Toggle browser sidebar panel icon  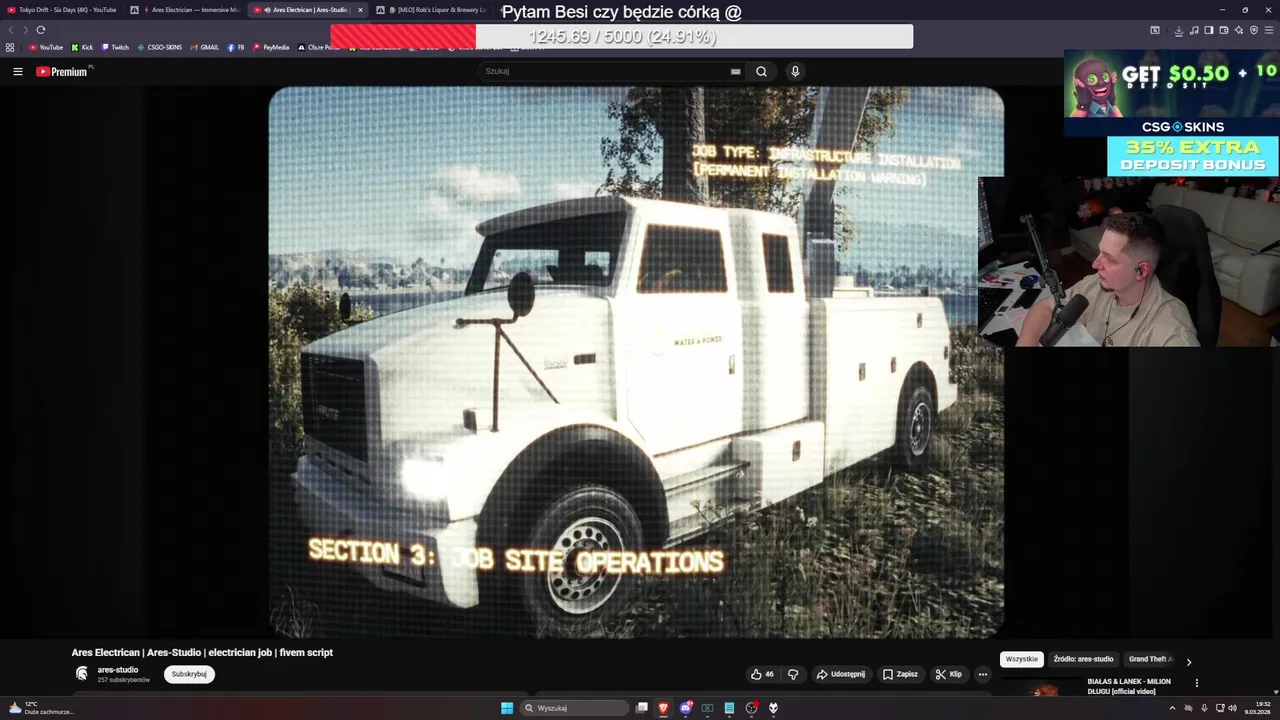(x=1208, y=30)
